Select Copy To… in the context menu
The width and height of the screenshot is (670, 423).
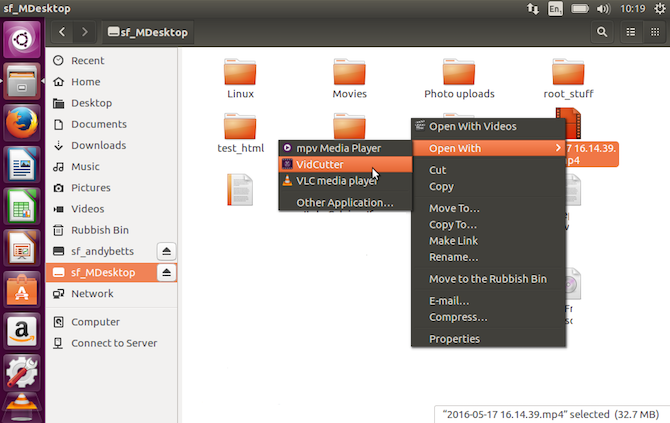click(489, 225)
